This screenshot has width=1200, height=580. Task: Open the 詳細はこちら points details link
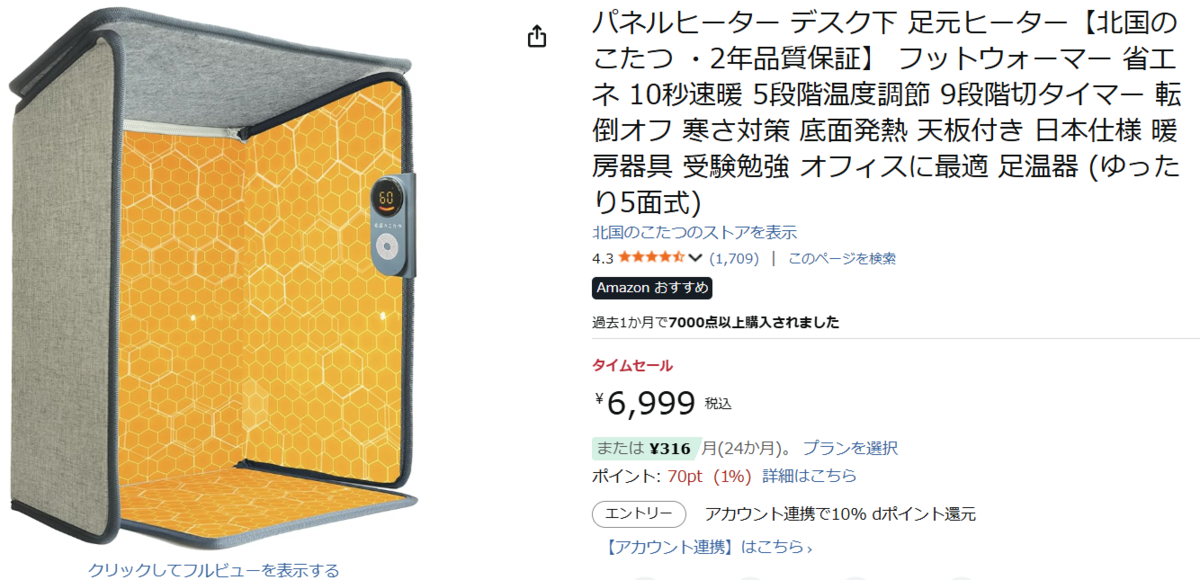coord(809,475)
